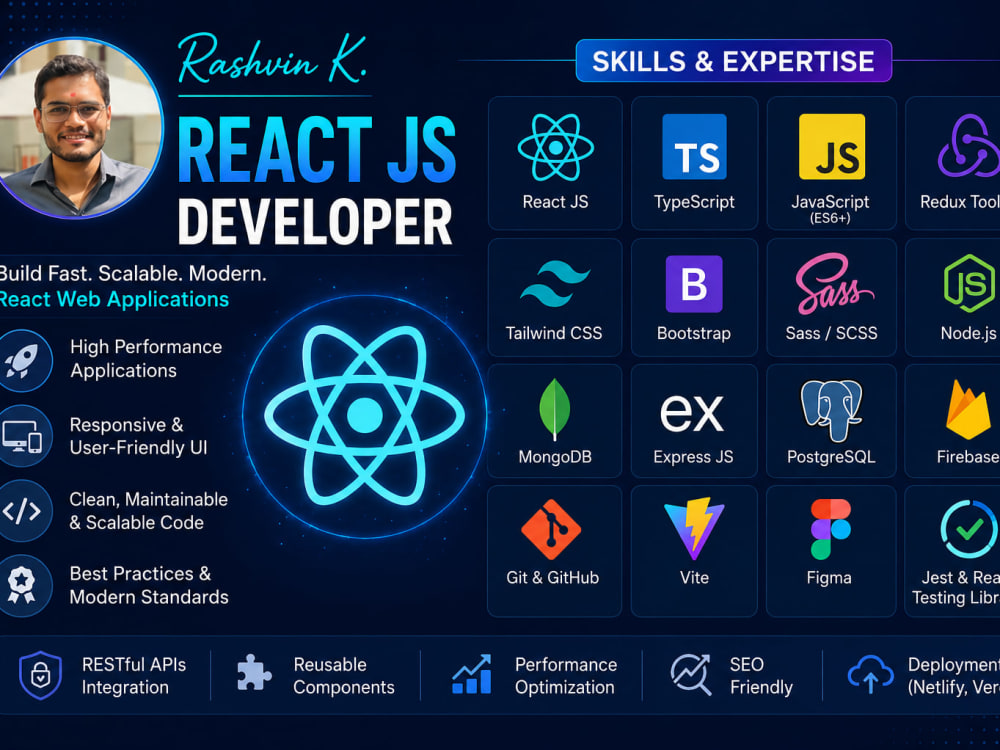
Task: Click the puzzle piece Reusable Components icon
Action: (x=254, y=673)
